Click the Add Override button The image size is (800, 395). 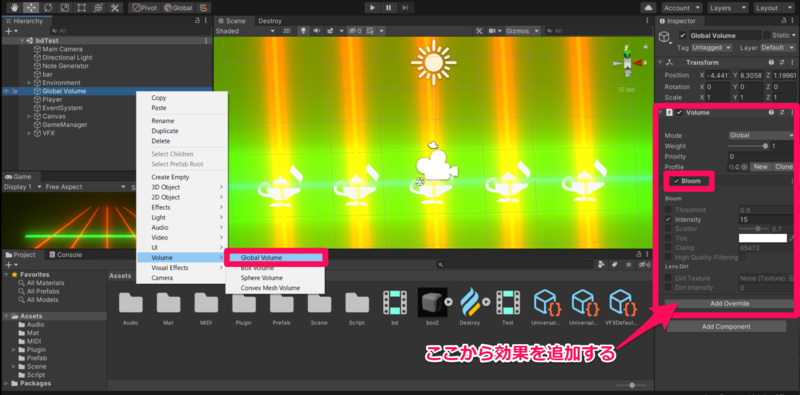click(730, 304)
